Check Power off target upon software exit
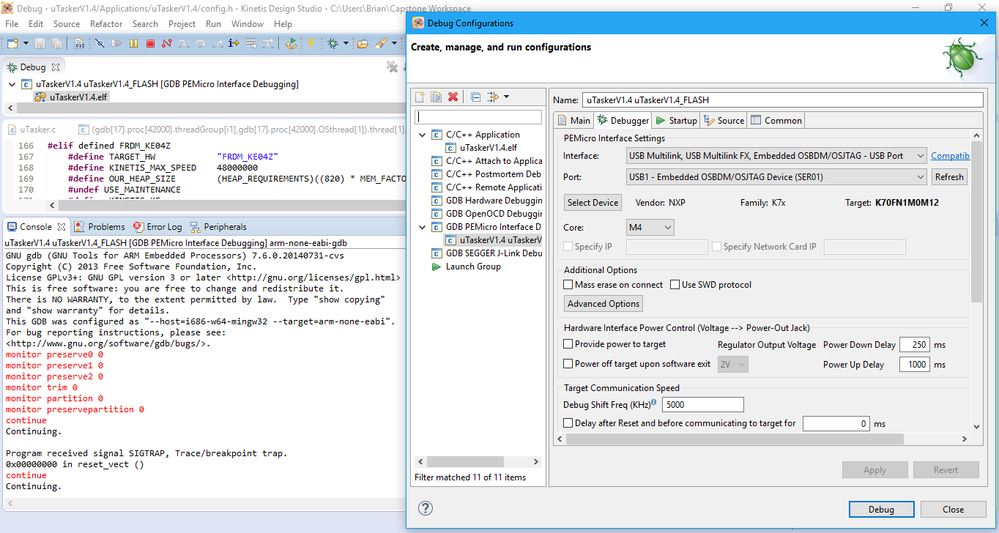Viewport: 999px width, 533px height. tap(568, 364)
